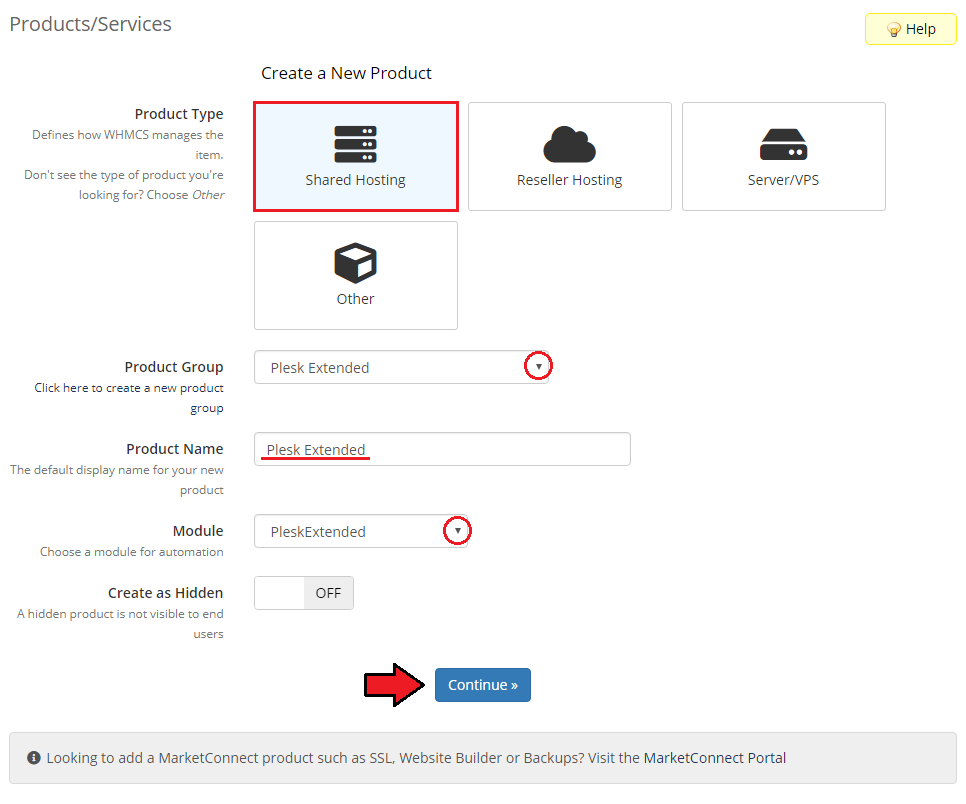
Task: Click the Create as Hidden label
Action: point(166,593)
